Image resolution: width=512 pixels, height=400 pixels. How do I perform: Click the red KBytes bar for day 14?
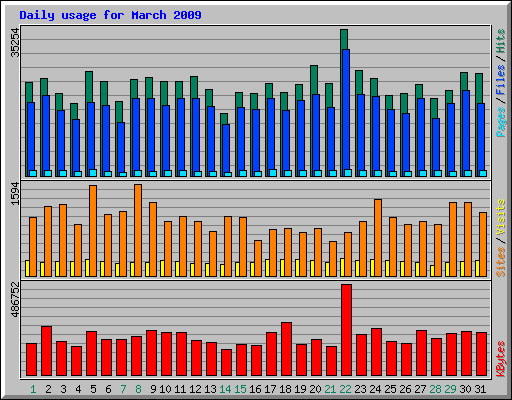click(226, 363)
